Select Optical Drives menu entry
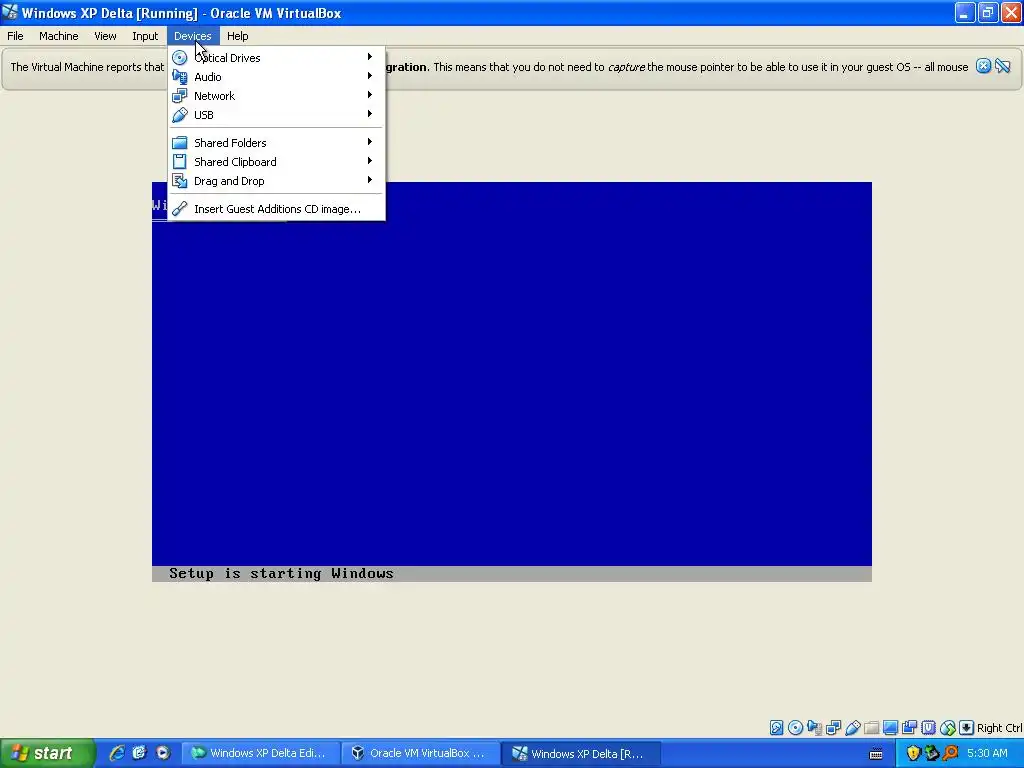Viewport: 1024px width, 768px height. (x=276, y=58)
